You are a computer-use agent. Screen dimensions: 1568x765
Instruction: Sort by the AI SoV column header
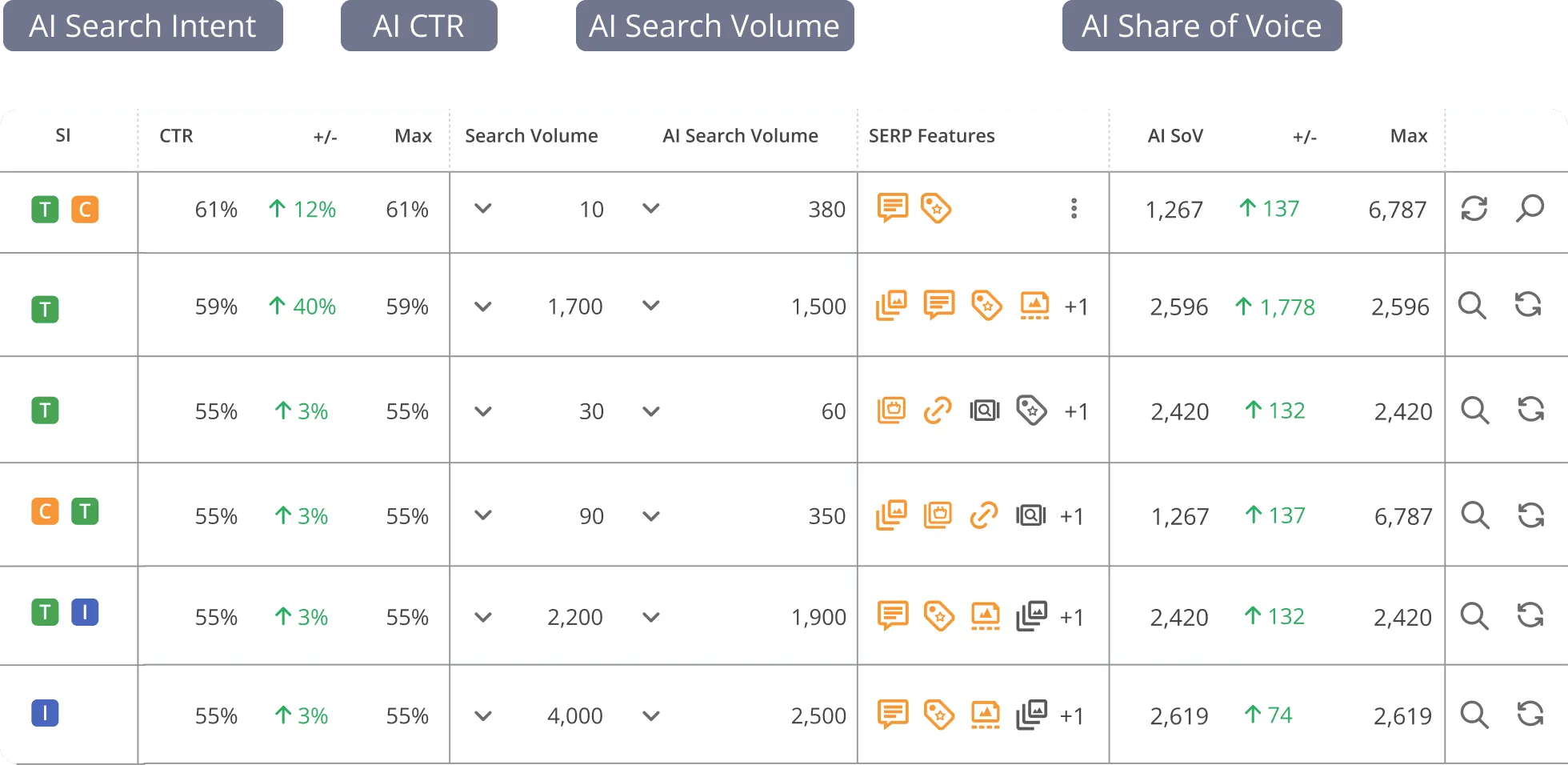1174,136
